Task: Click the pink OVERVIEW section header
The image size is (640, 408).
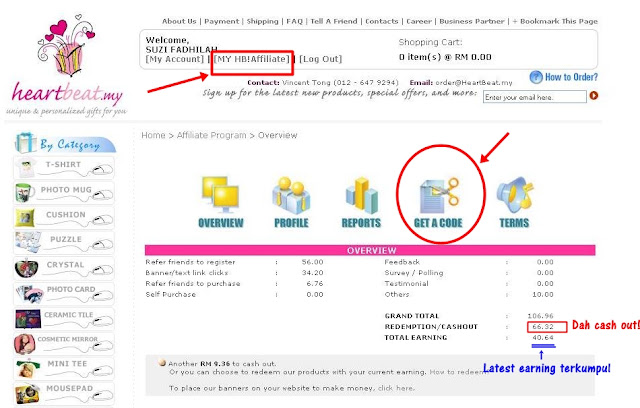Action: point(370,250)
